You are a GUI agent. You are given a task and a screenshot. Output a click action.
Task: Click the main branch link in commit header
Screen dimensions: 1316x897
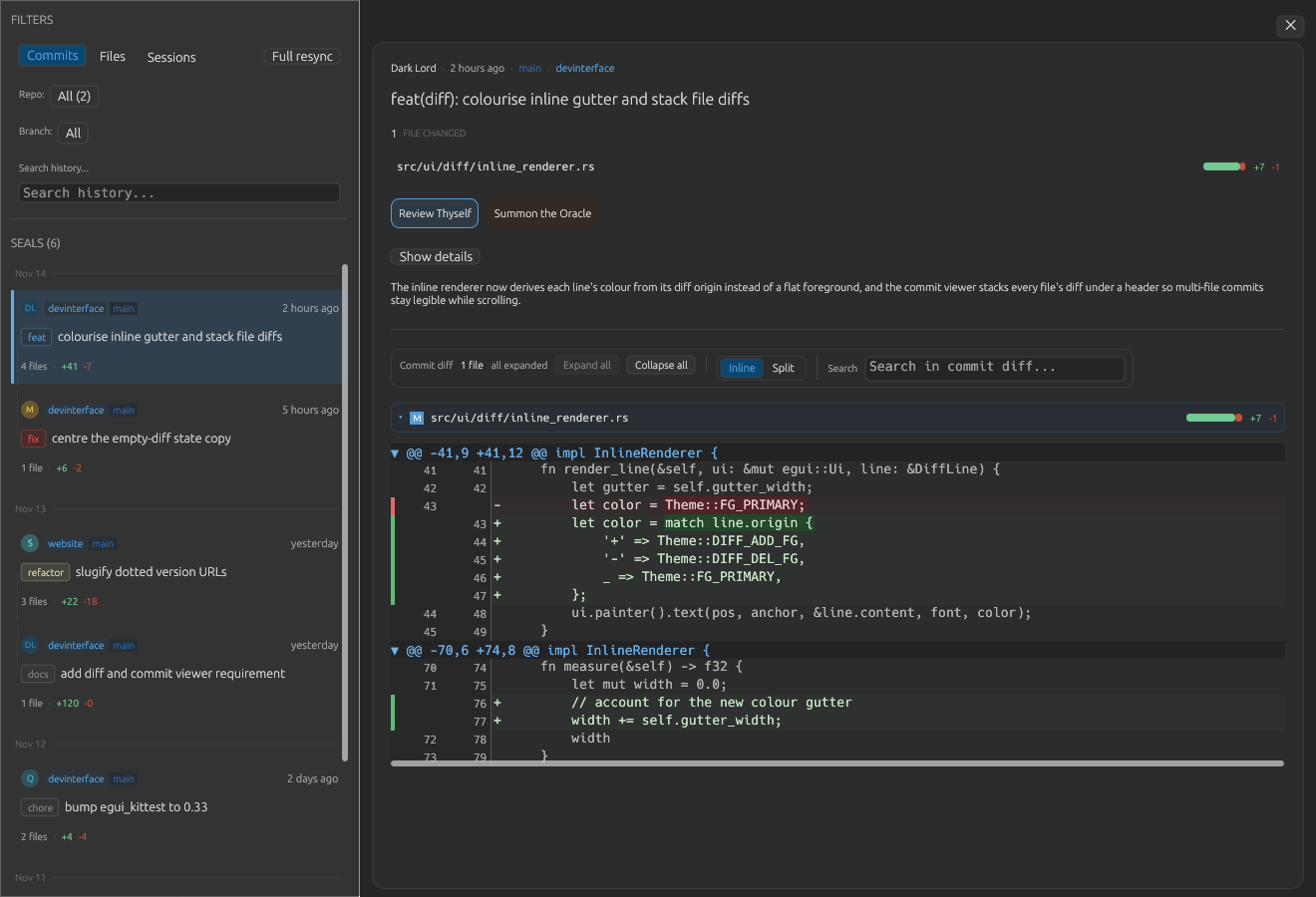click(530, 69)
